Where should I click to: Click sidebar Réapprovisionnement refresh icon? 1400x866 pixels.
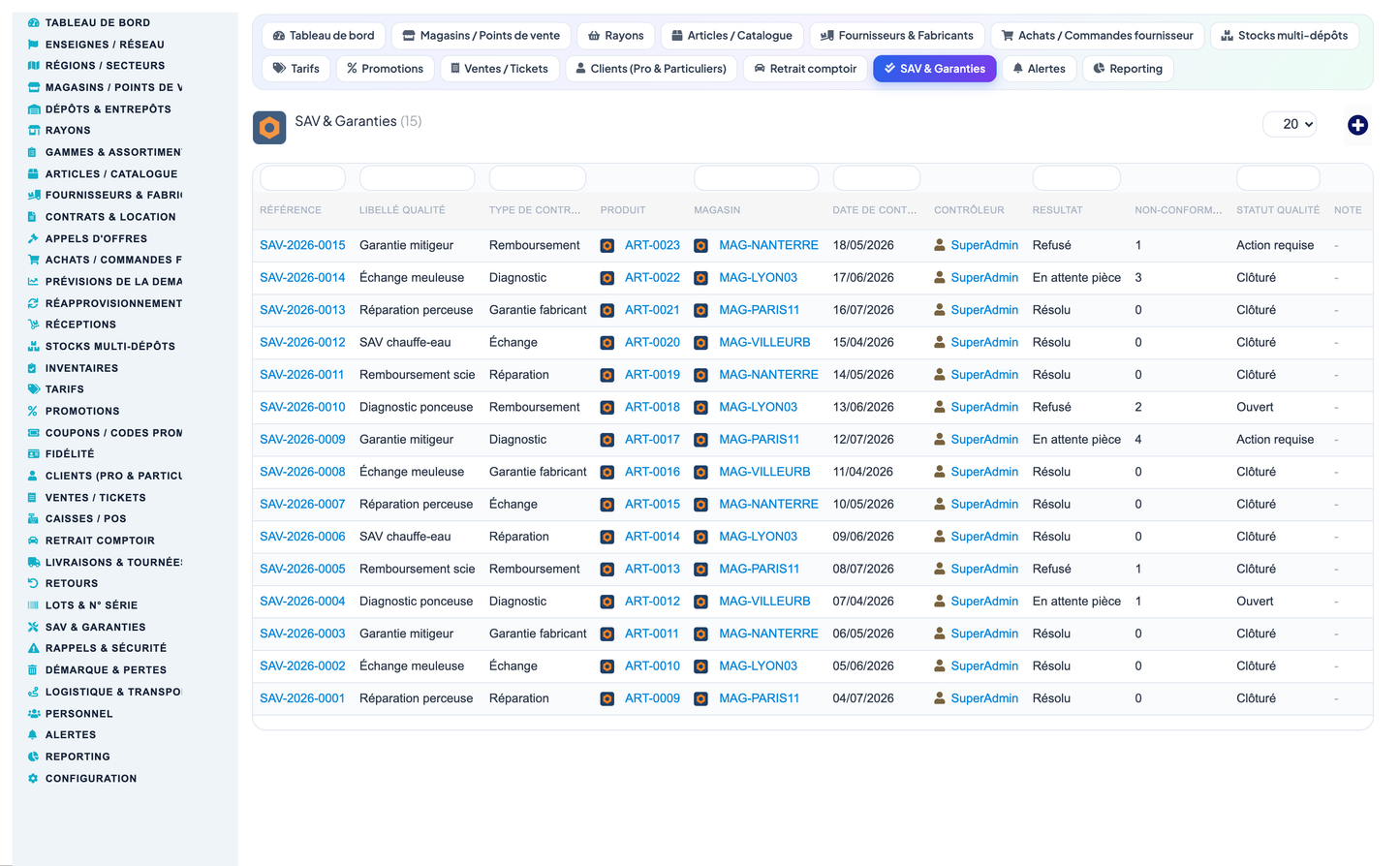pos(33,303)
